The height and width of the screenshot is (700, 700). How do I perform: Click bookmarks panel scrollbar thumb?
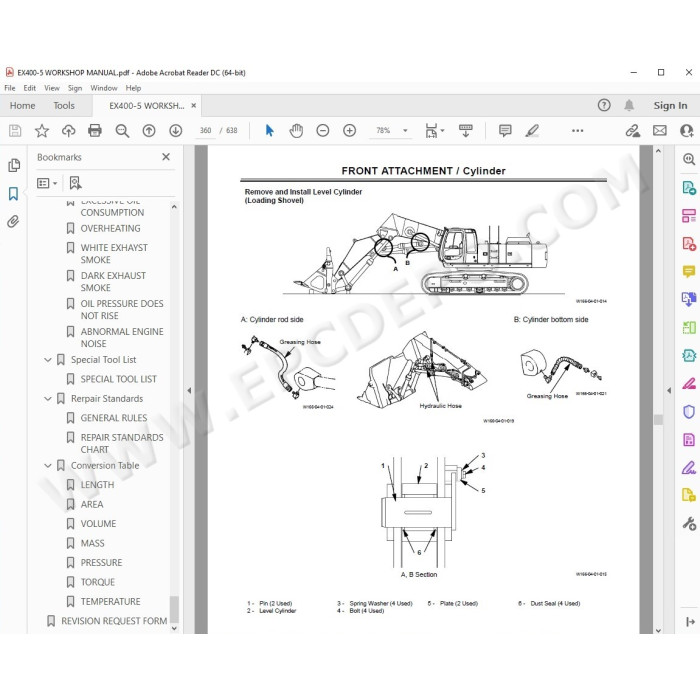click(x=174, y=608)
